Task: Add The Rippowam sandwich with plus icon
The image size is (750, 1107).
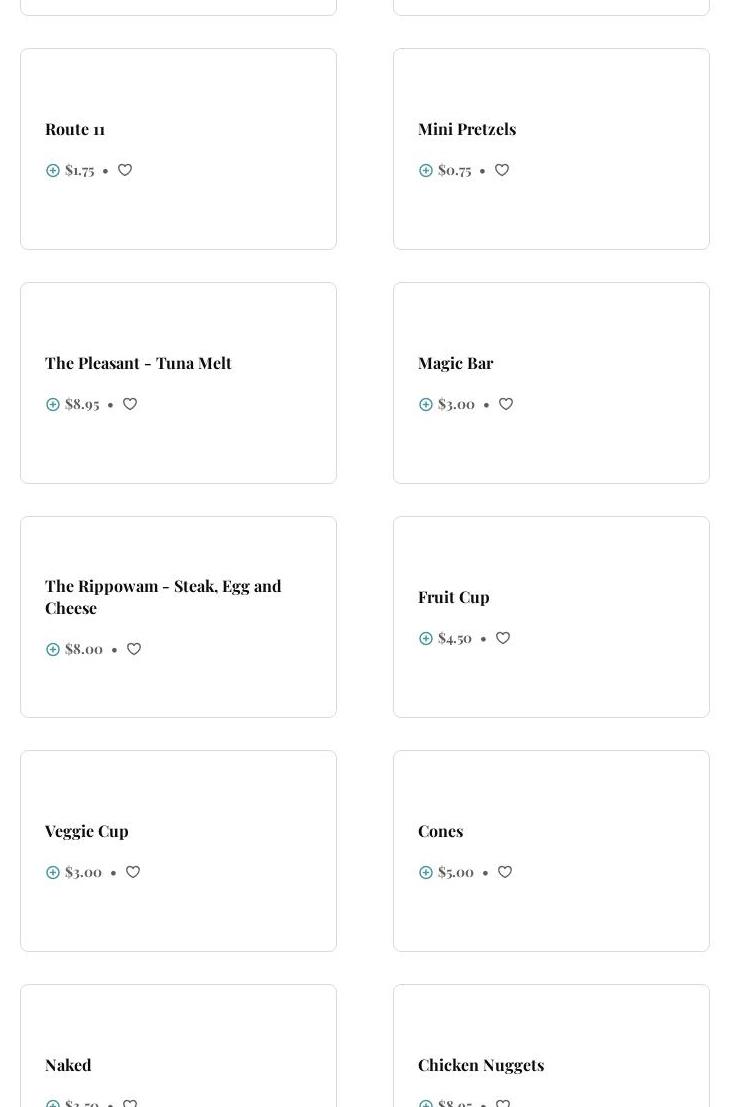Action: click(x=53, y=649)
